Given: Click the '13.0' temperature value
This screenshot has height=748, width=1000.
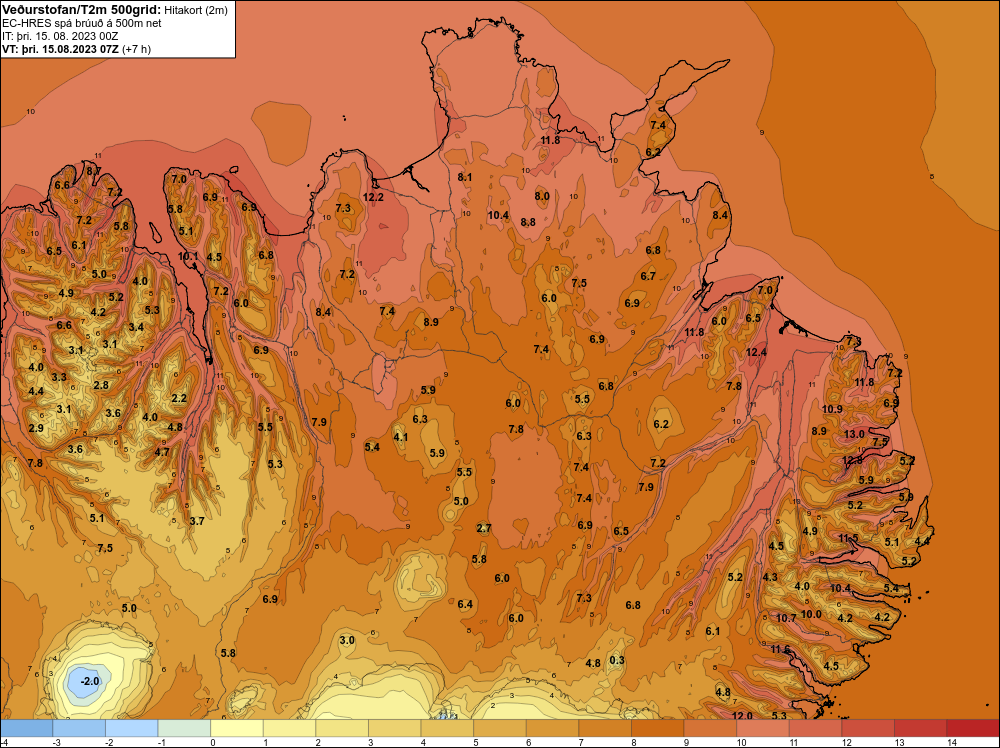Looking at the screenshot, I should coord(854,434).
